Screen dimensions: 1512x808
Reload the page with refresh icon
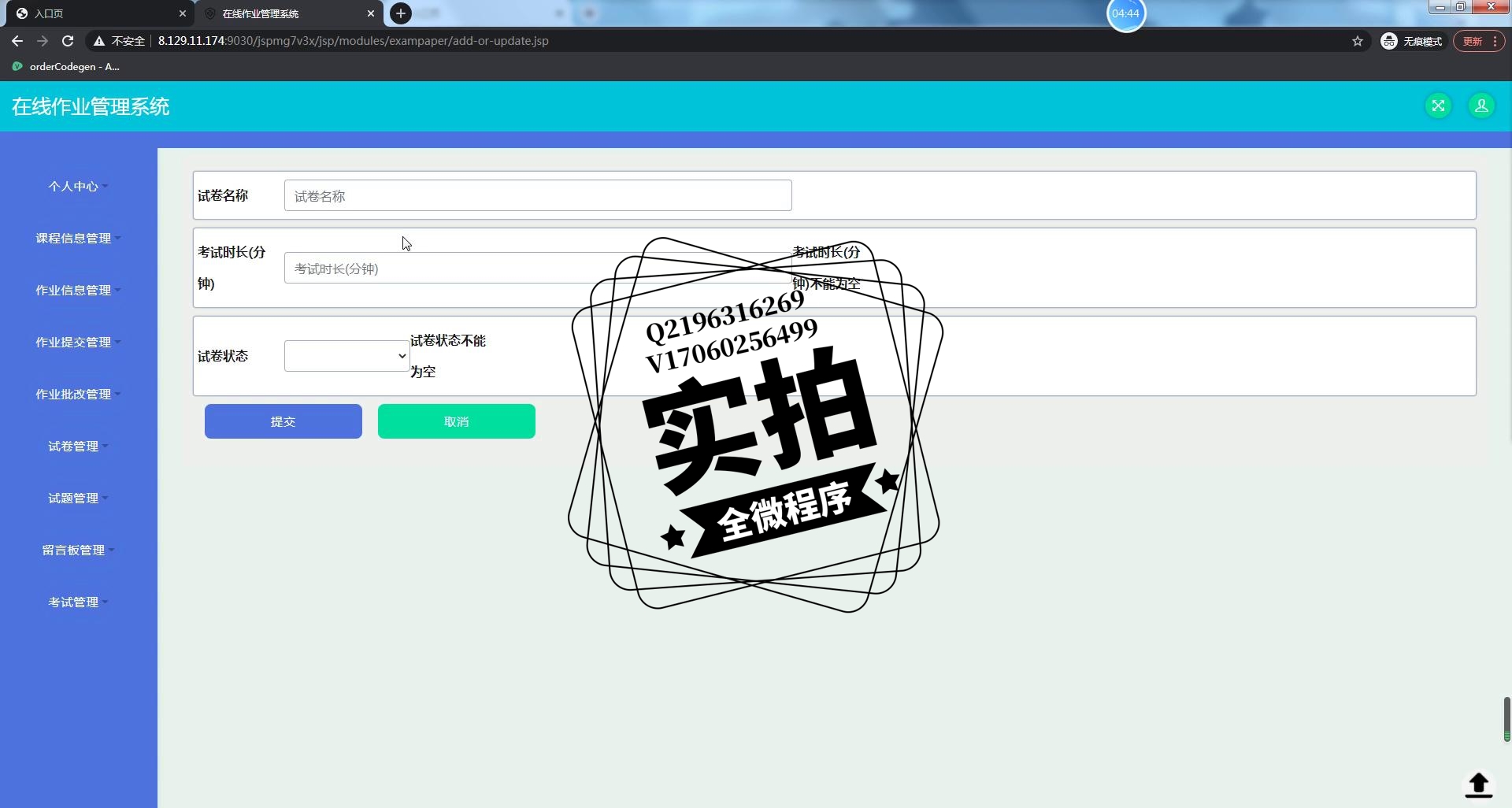click(68, 41)
